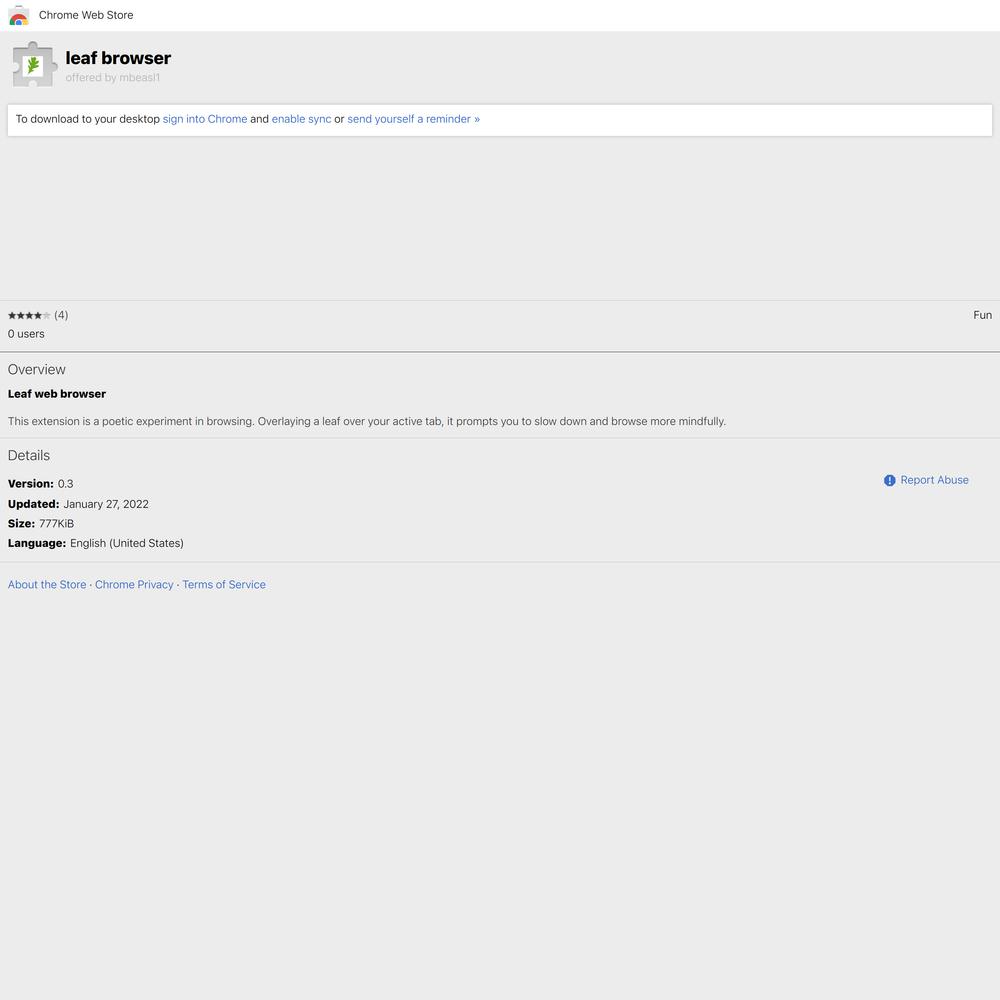This screenshot has height=1000, width=1000.
Task: Click 'send yourself a reminder »' link
Action: tap(413, 119)
